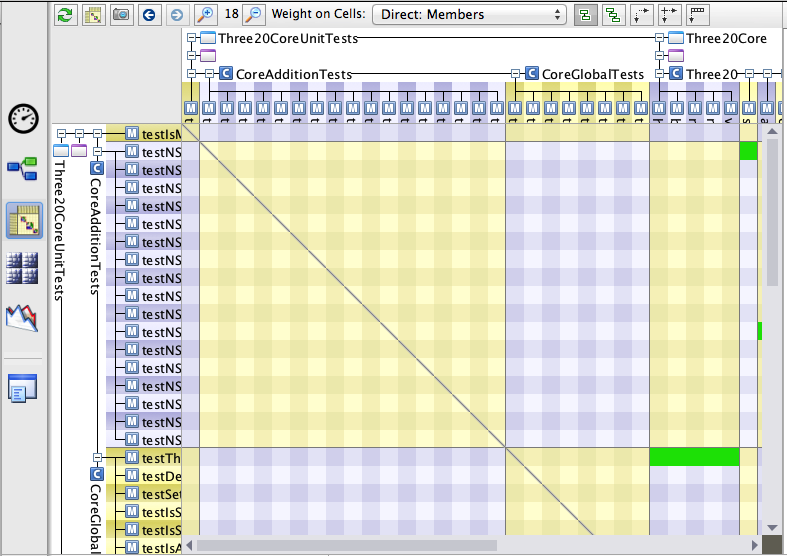The image size is (787, 556).
Task: Click the Three20CoreUnitTests label in the column header
Action: click(x=288, y=38)
